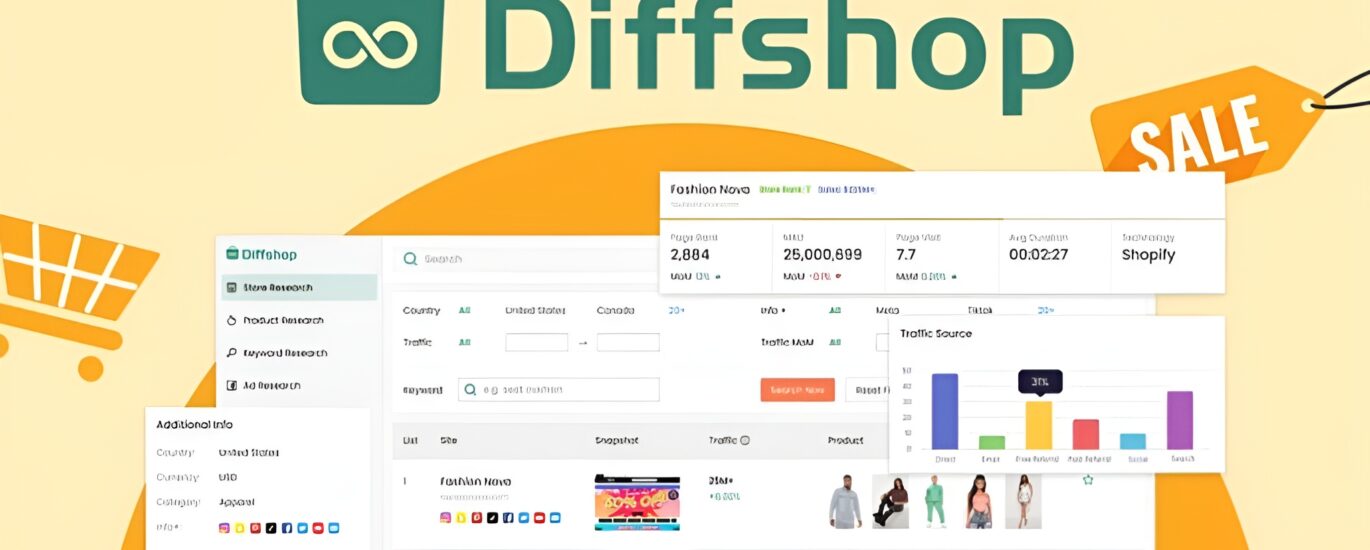Viewport: 1370px width, 550px height.
Task: Select All for the Traffic MoM filter
Action: [x=835, y=342]
